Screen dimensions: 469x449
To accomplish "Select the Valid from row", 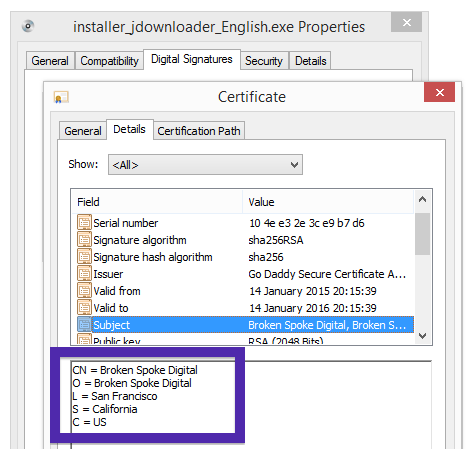I will 245,291.
